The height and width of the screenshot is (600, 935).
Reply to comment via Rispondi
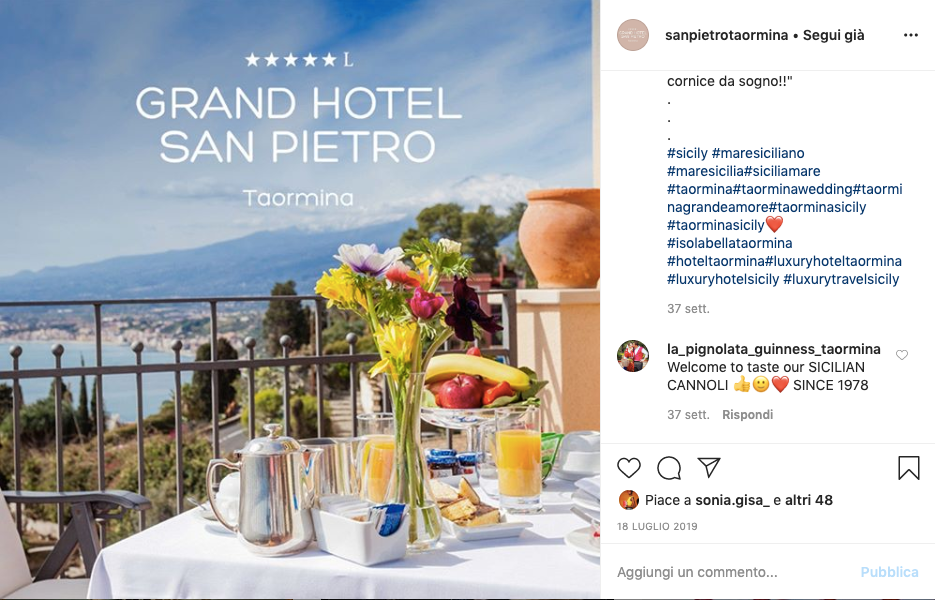click(747, 415)
